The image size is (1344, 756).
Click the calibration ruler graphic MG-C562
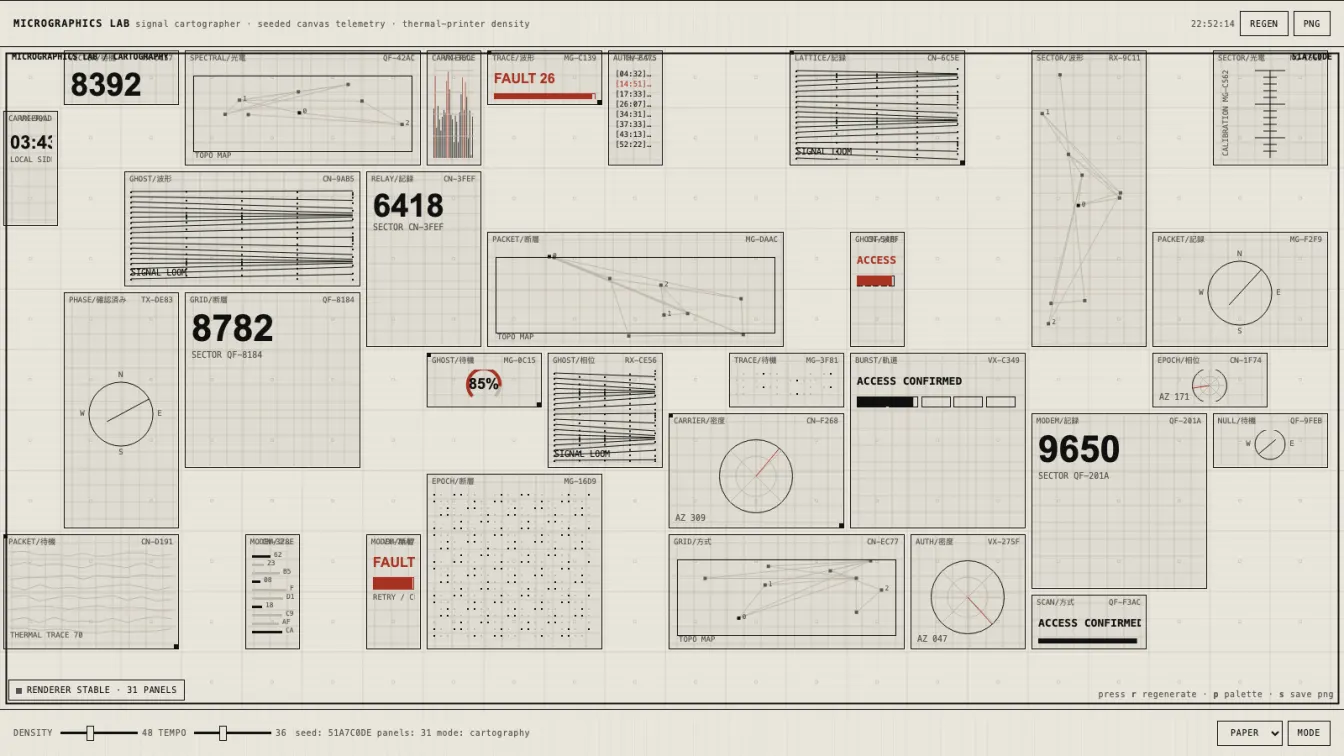click(1270, 113)
